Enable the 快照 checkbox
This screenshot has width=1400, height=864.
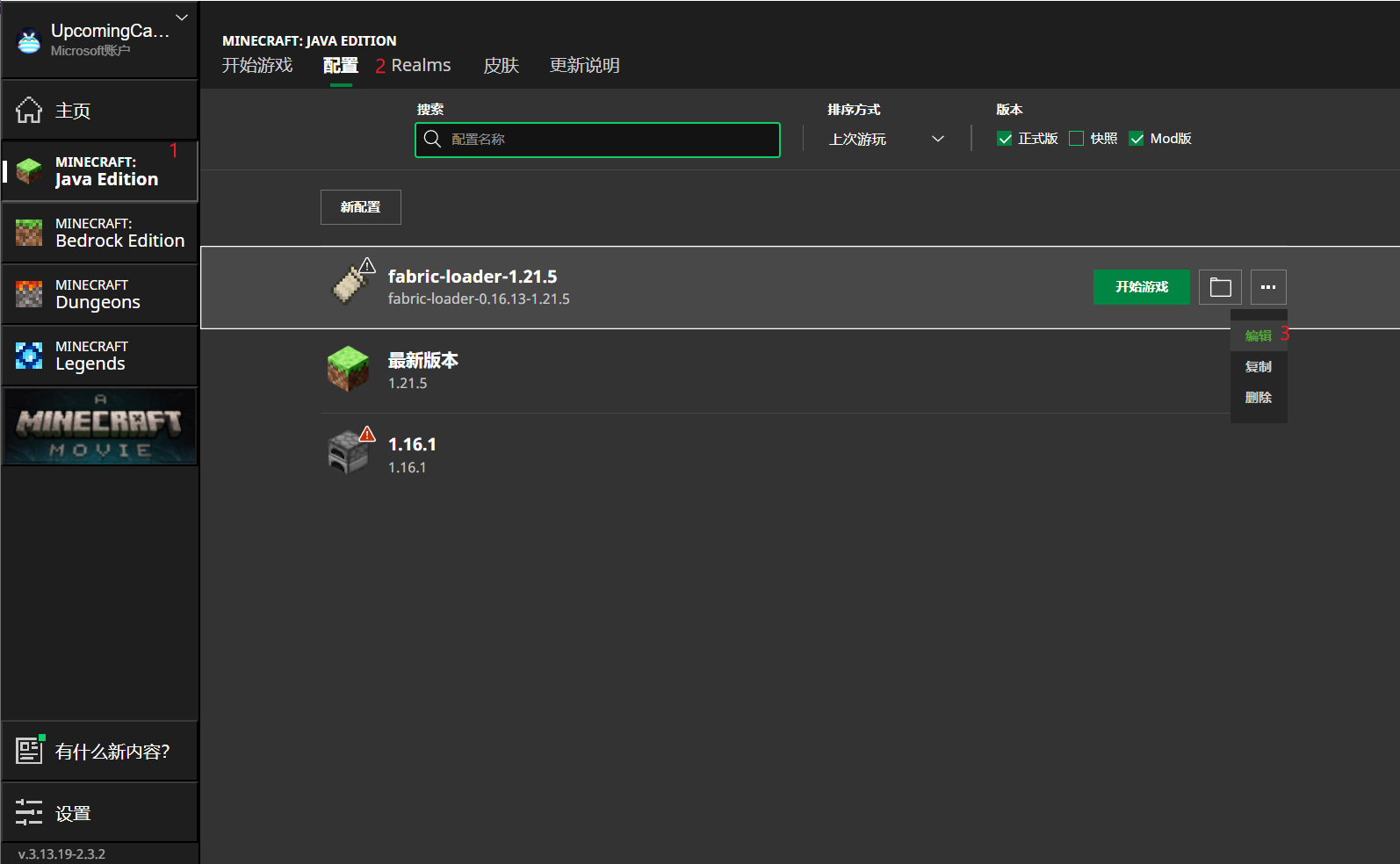tap(1076, 139)
